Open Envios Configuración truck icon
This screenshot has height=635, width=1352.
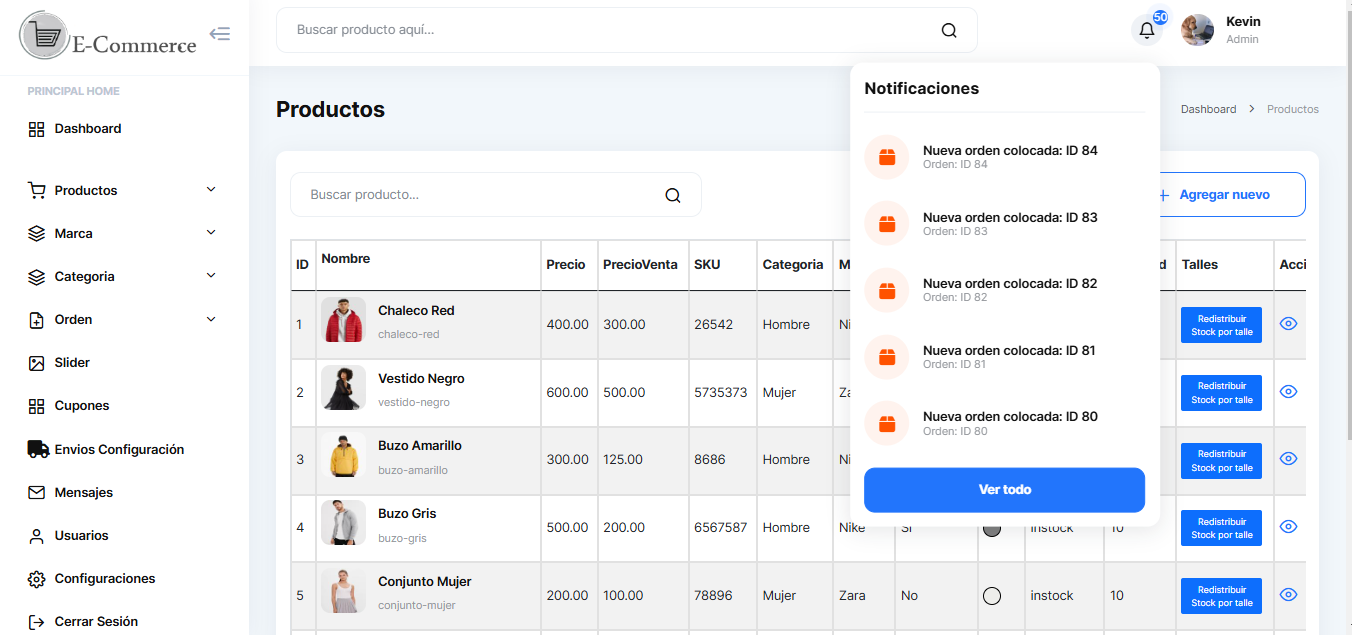[x=38, y=450]
